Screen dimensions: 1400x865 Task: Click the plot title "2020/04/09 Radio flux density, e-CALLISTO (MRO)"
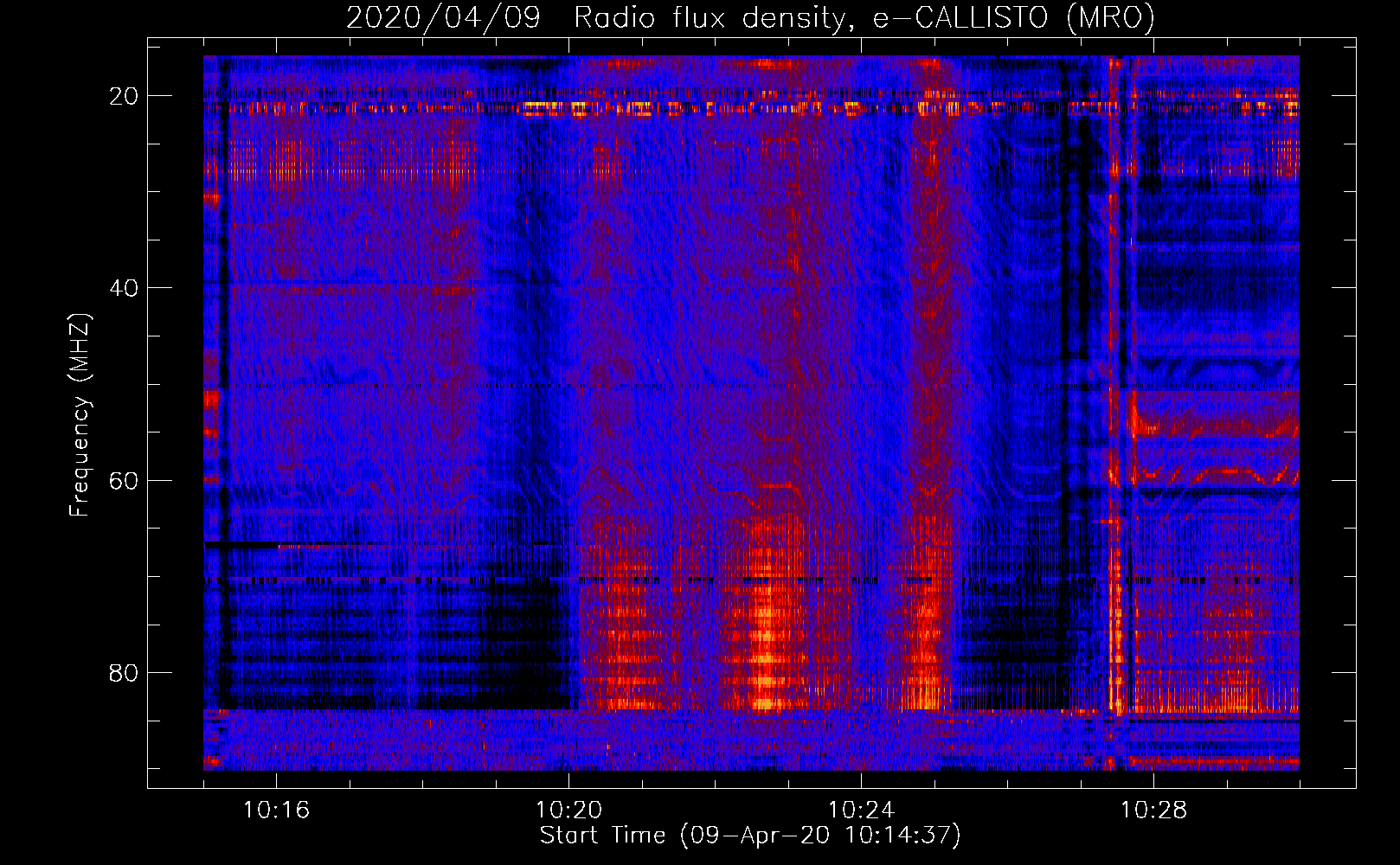tap(750, 17)
